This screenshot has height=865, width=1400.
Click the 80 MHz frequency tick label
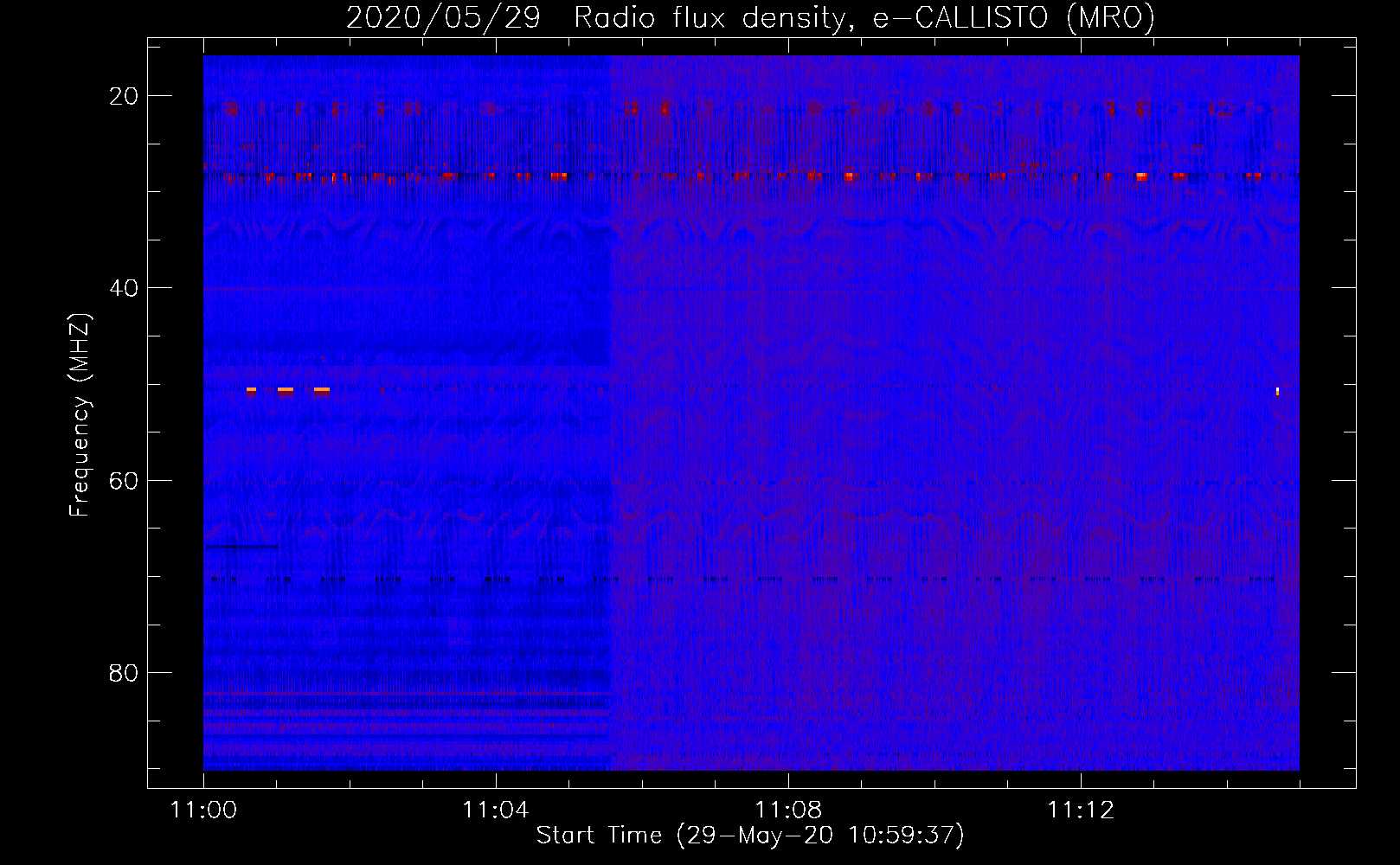pyautogui.click(x=124, y=673)
